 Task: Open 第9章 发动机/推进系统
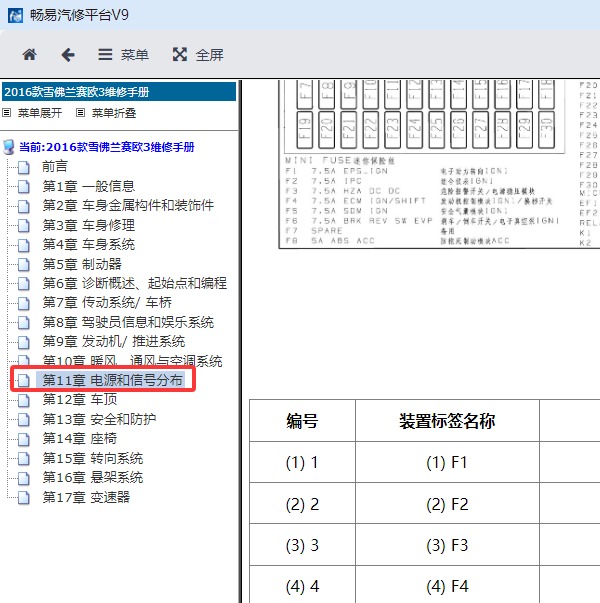point(113,341)
